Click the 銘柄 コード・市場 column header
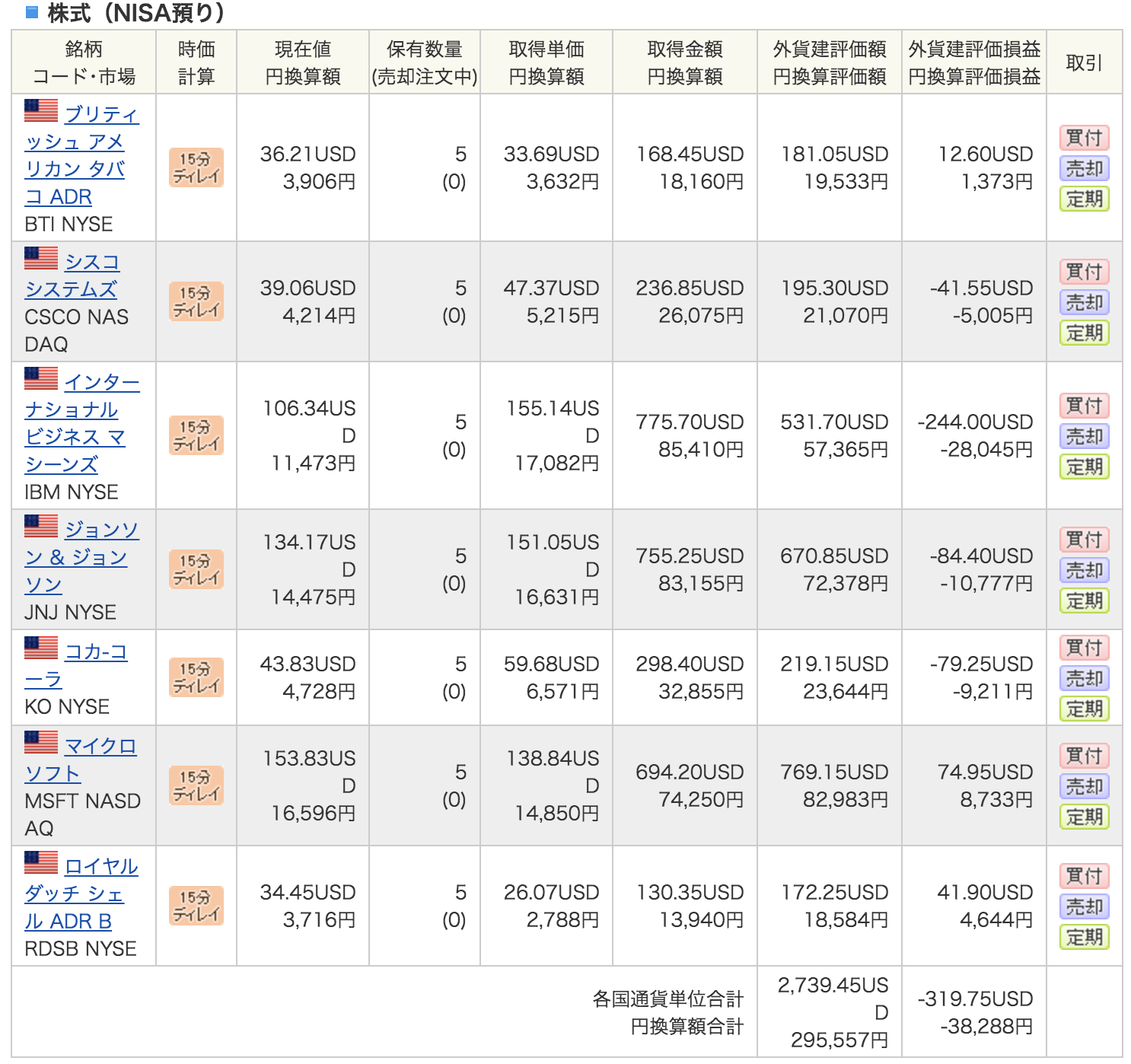 click(84, 62)
